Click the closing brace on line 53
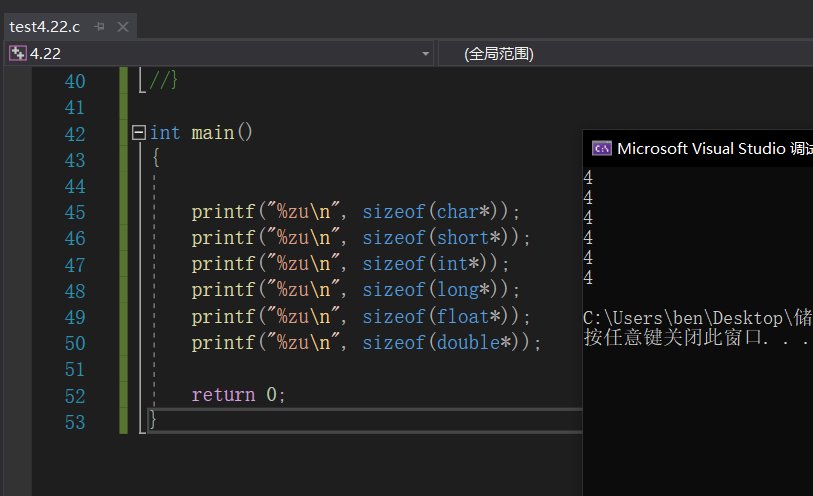The width and height of the screenshot is (813, 496). pos(153,420)
